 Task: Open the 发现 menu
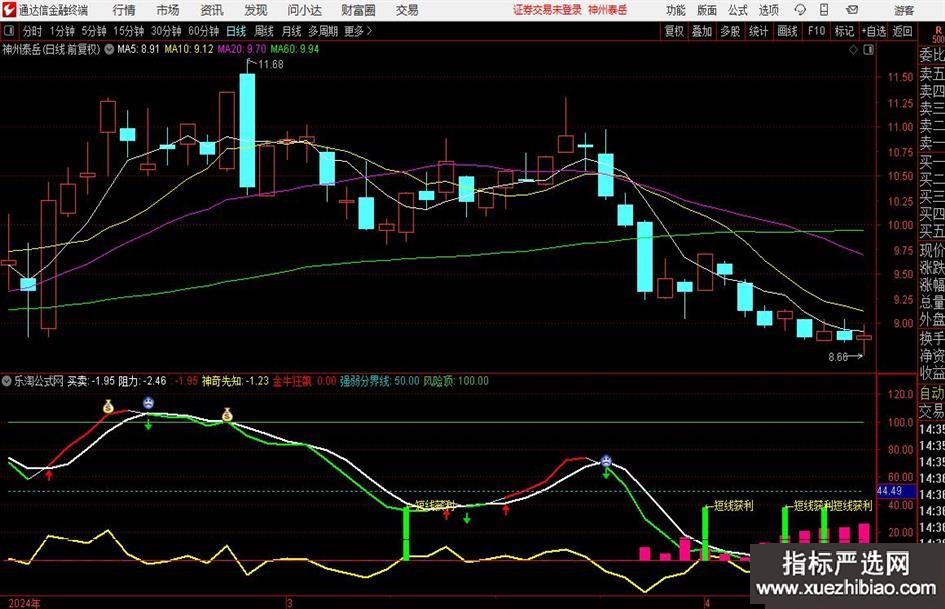click(256, 10)
